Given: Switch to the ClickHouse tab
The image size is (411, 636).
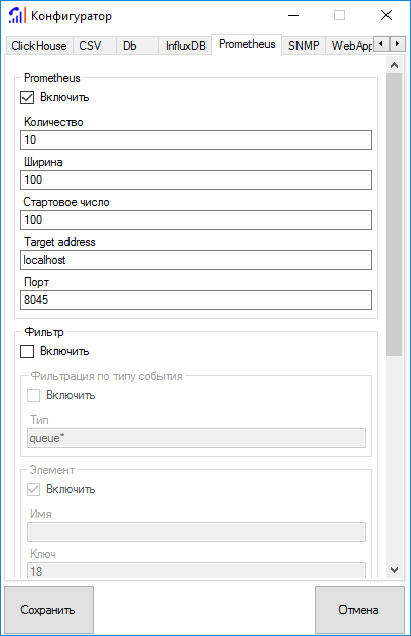Looking at the screenshot, I should (x=39, y=46).
